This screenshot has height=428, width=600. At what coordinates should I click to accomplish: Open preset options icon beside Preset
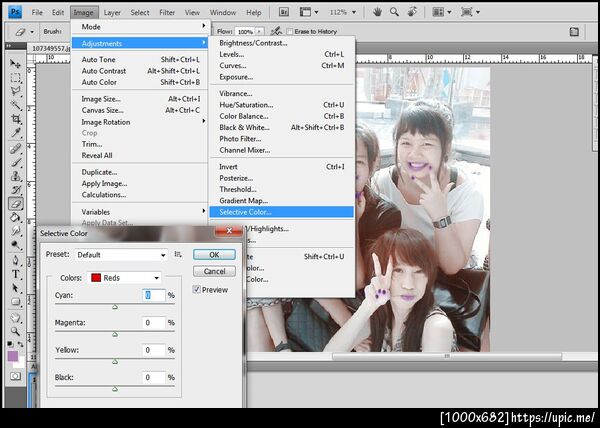(177, 255)
